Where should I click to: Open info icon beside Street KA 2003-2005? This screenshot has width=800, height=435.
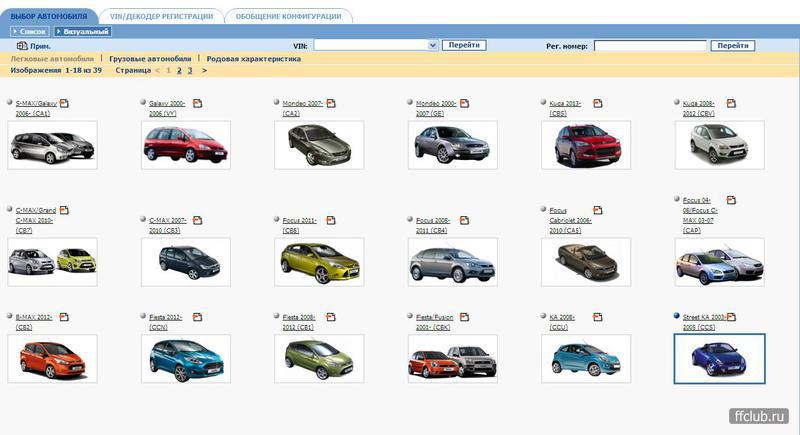coord(731,317)
